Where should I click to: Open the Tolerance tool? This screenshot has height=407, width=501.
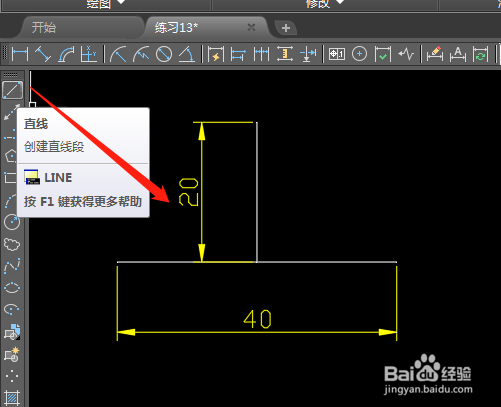click(x=337, y=54)
